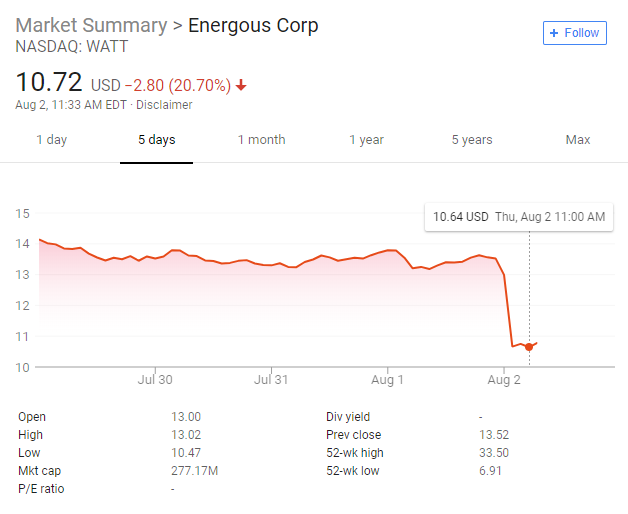The height and width of the screenshot is (514, 628).
Task: Open the 5 years tab
Action: [471, 140]
